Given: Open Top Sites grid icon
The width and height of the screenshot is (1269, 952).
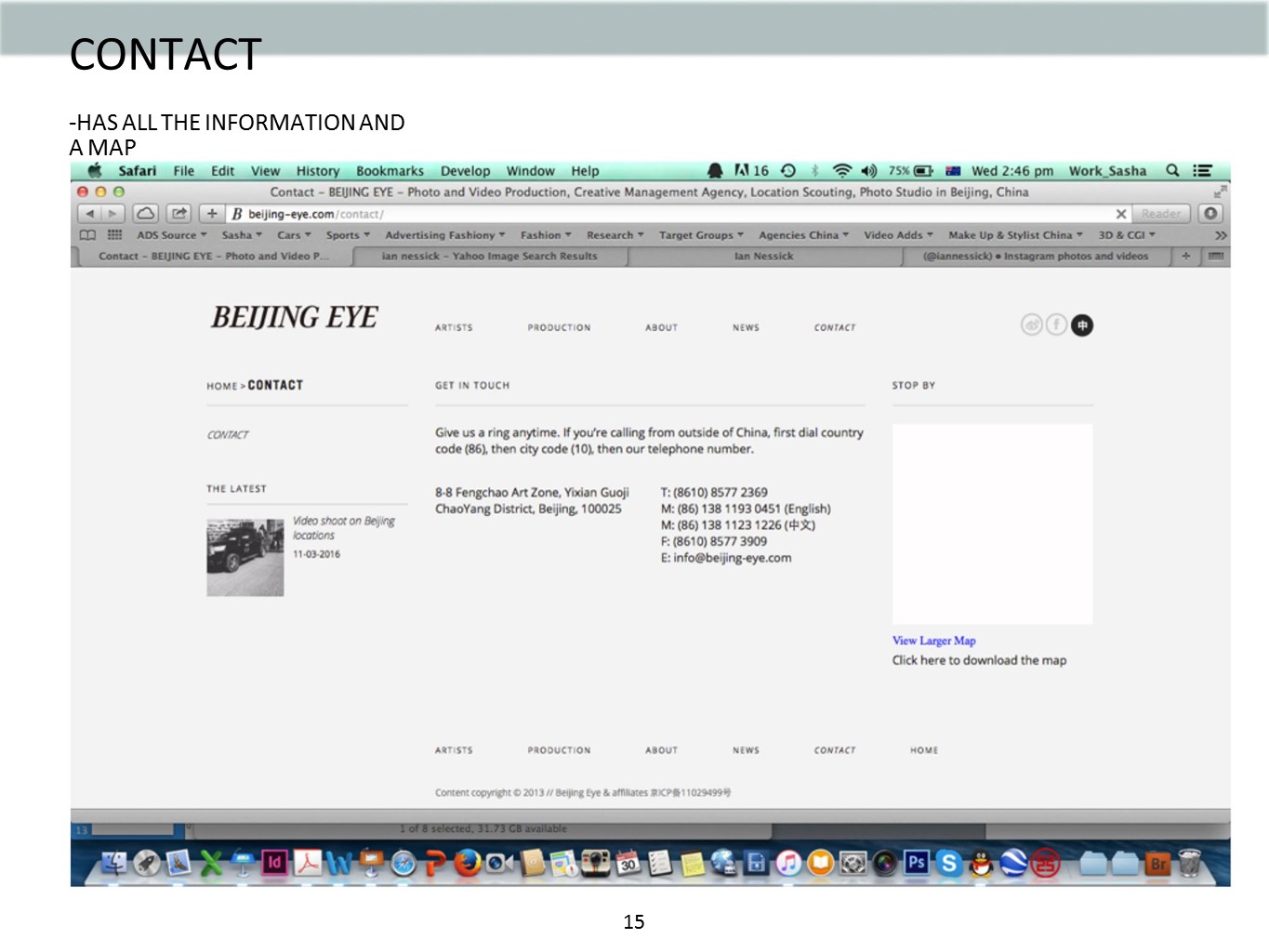Looking at the screenshot, I should pos(114,235).
